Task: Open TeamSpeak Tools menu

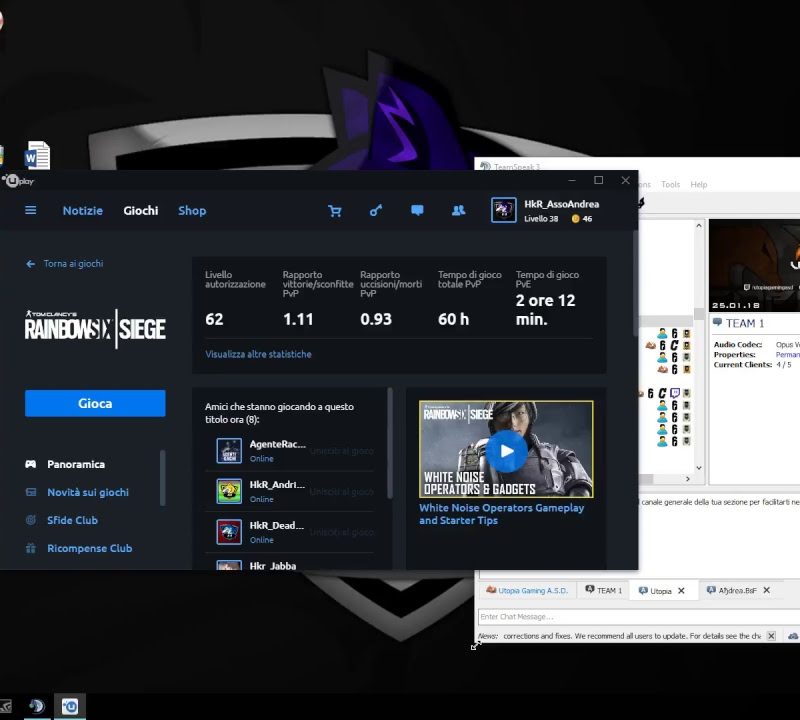Action: pos(670,185)
